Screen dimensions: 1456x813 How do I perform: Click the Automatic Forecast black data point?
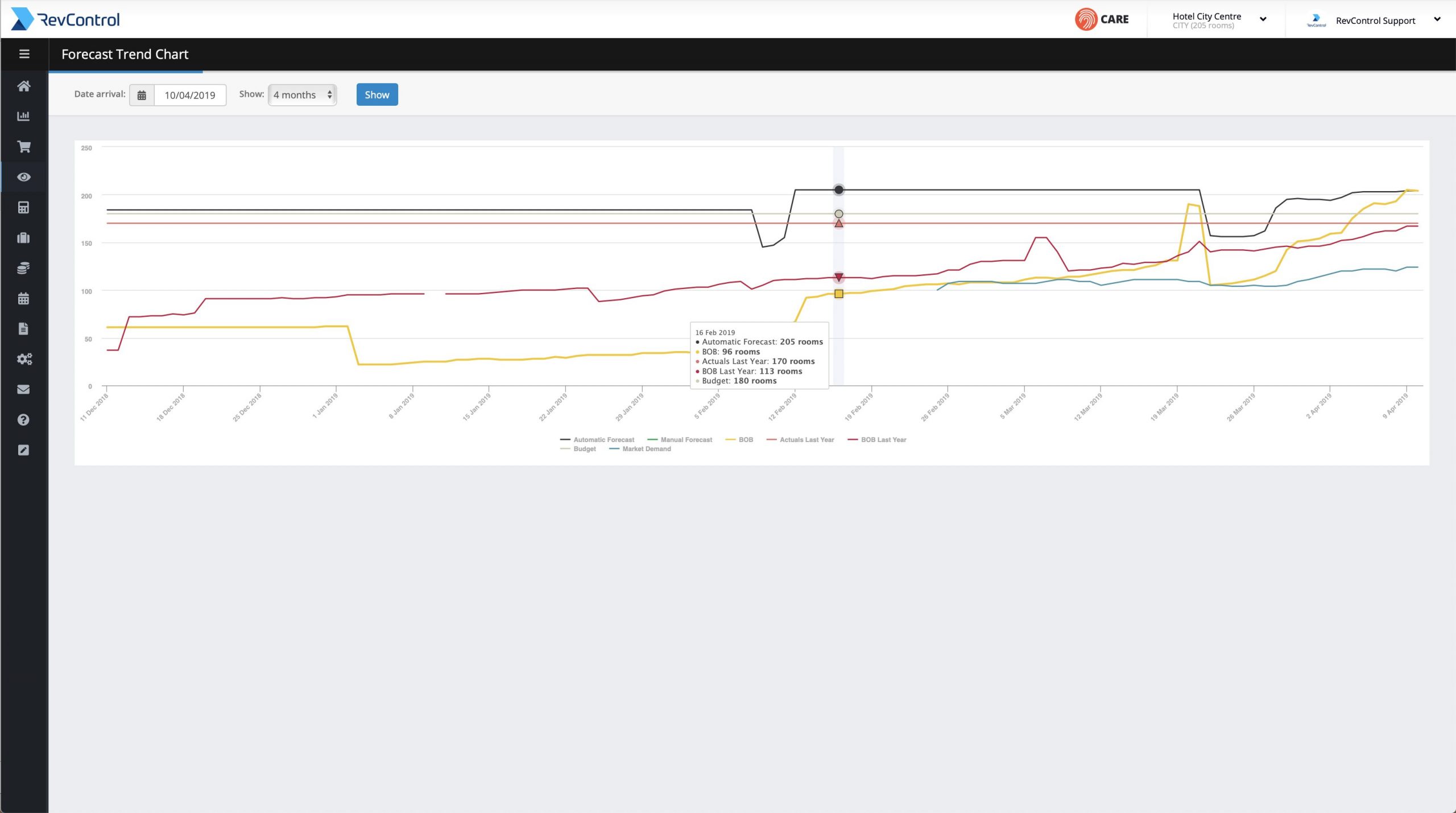click(838, 190)
